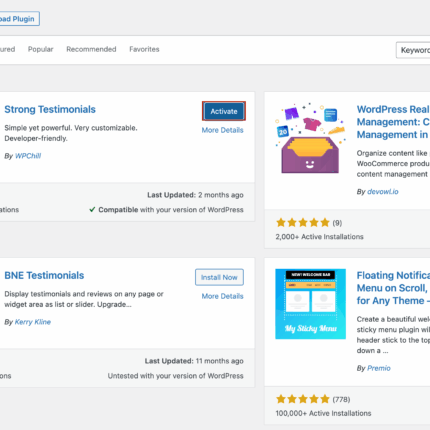Open the Keyword search type dropdown
The image size is (430, 430).
pos(413,50)
